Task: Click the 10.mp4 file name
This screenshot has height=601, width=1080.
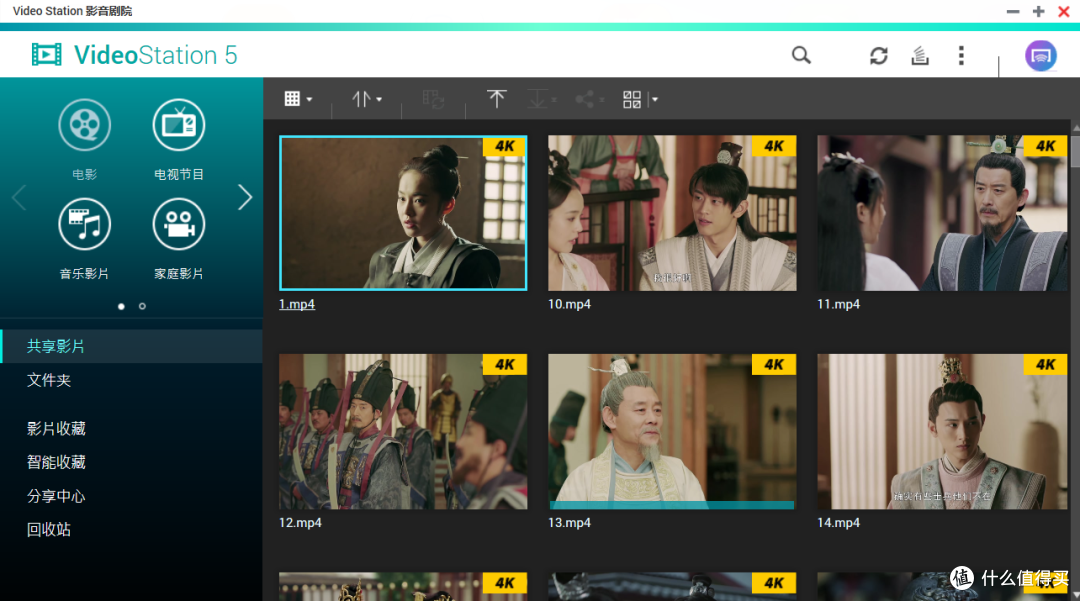Action: [569, 304]
